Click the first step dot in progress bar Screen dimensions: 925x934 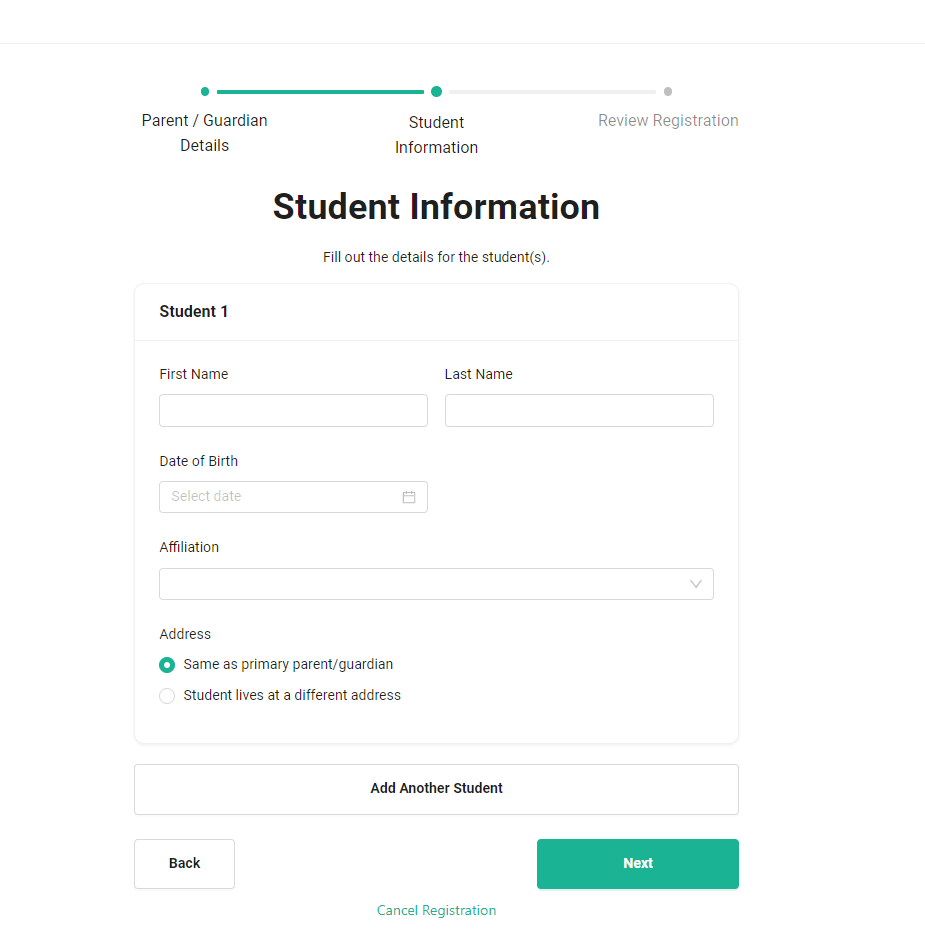(205, 92)
